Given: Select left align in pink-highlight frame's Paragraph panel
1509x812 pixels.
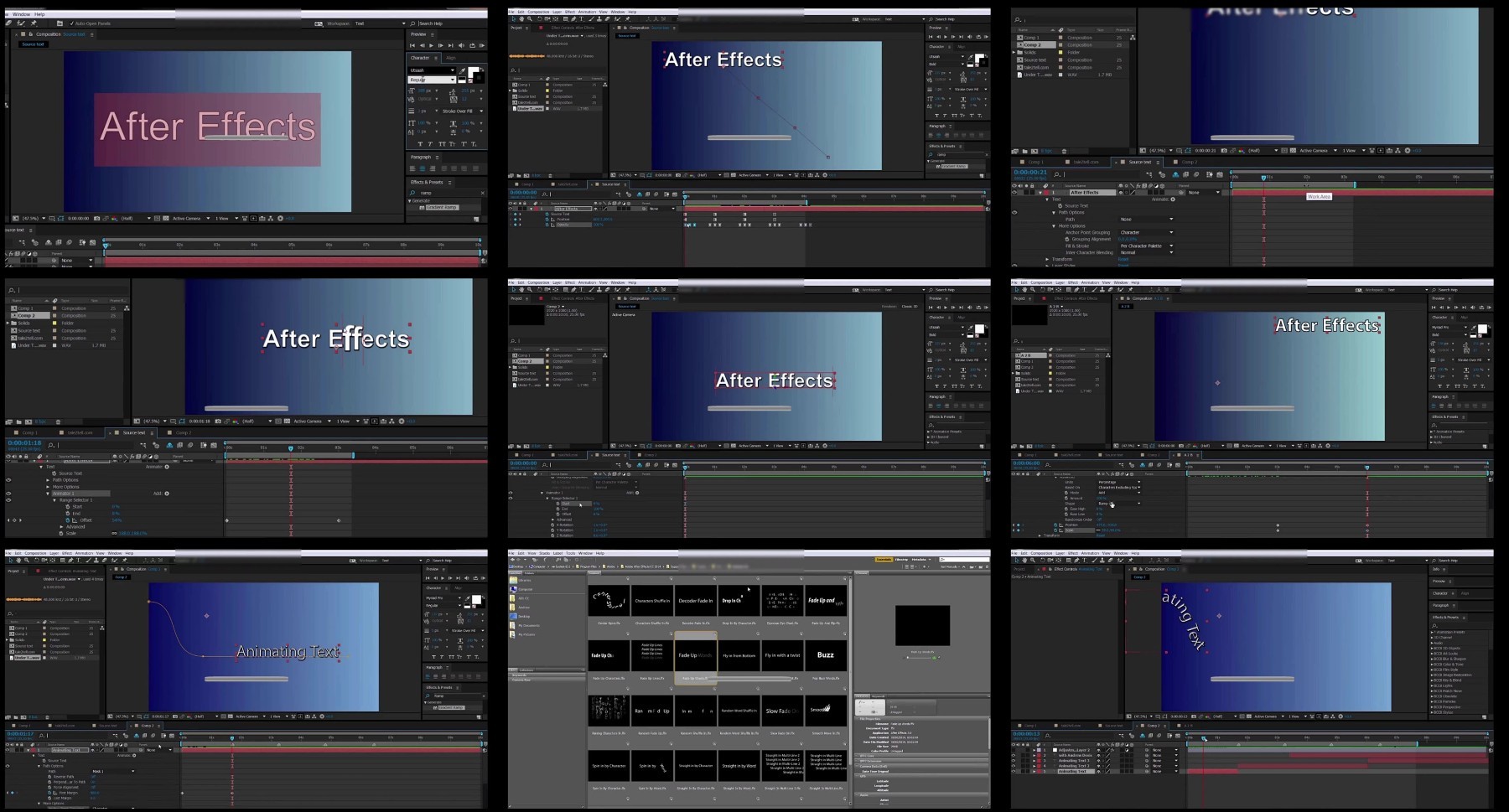Looking at the screenshot, I should tap(412, 168).
